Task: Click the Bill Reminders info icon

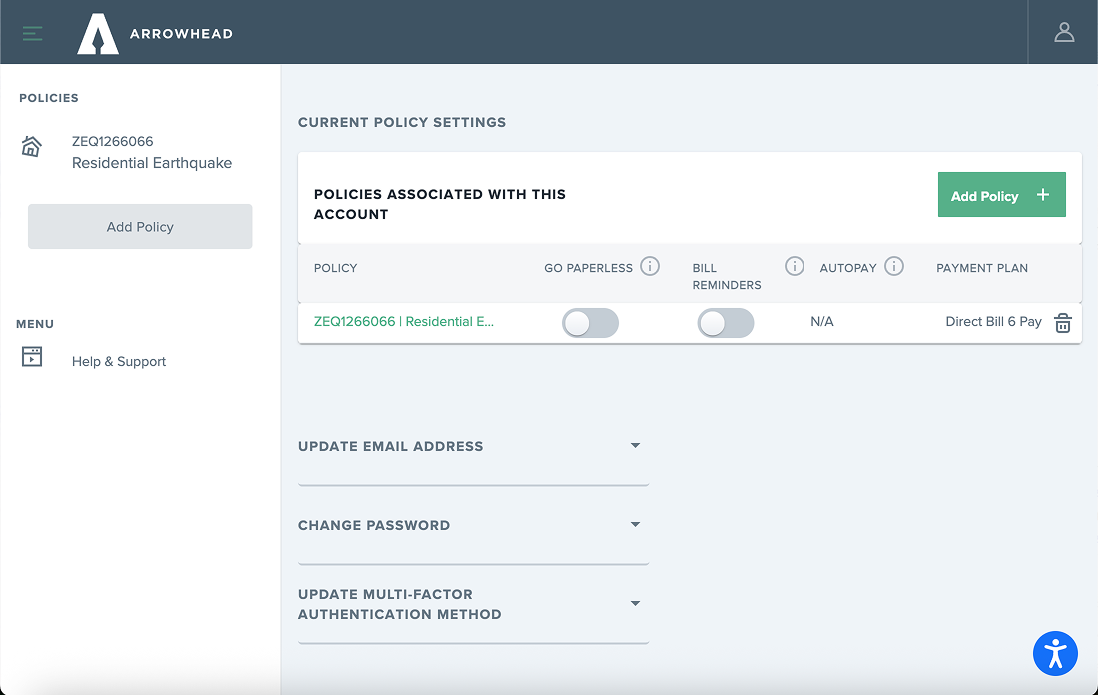Action: tap(794, 266)
